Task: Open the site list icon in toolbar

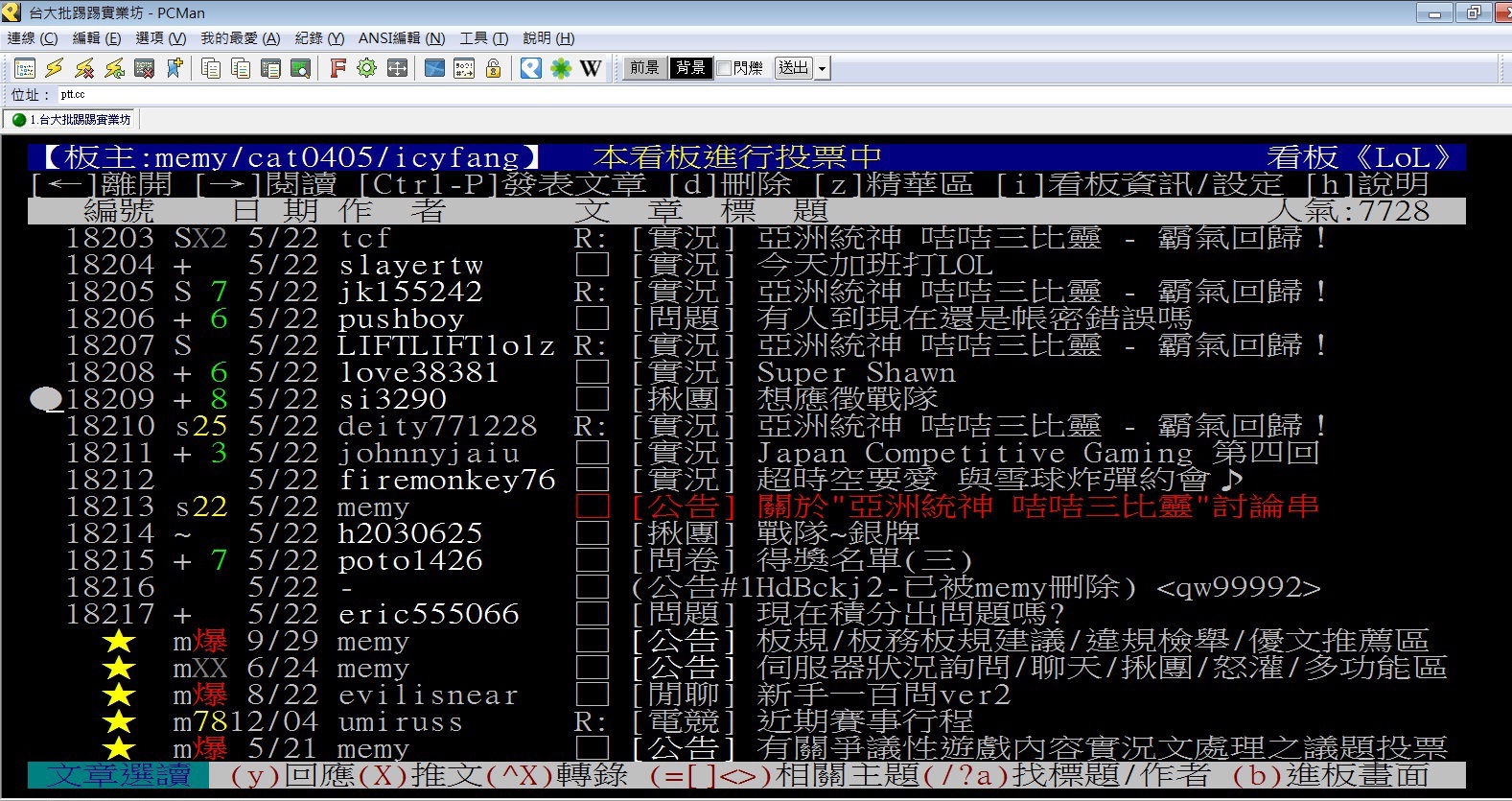Action: tap(25, 68)
